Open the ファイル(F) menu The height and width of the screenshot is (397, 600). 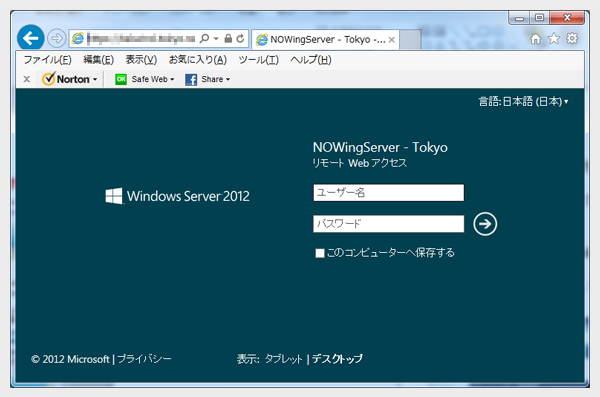coord(47,60)
